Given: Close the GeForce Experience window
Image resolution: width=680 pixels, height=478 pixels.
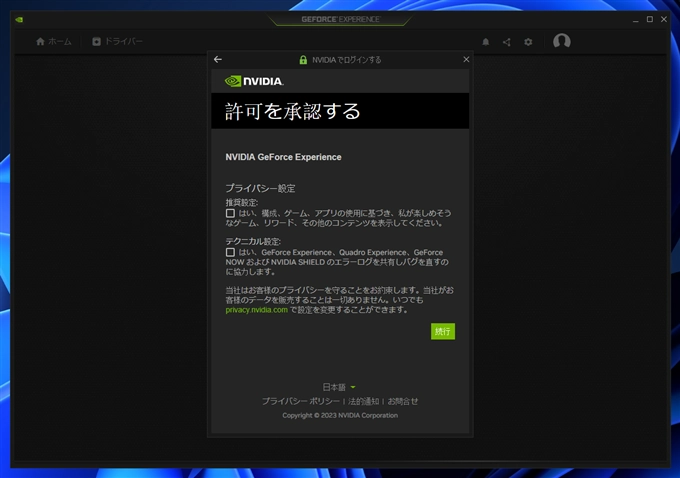Looking at the screenshot, I should click(x=664, y=19).
